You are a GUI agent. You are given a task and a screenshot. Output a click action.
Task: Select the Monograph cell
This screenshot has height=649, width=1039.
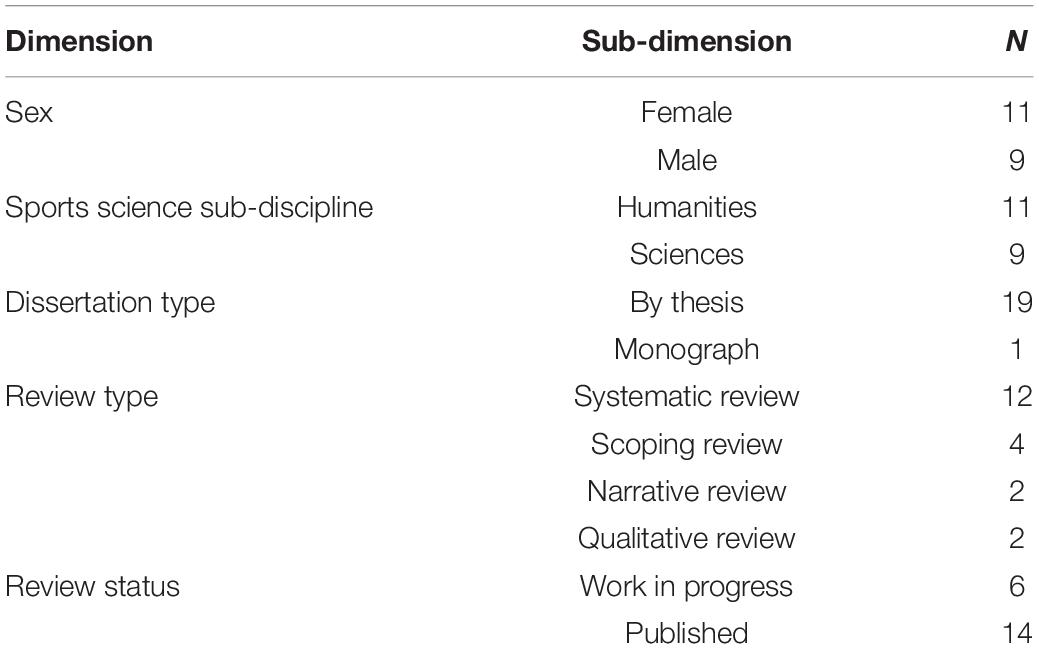(686, 349)
